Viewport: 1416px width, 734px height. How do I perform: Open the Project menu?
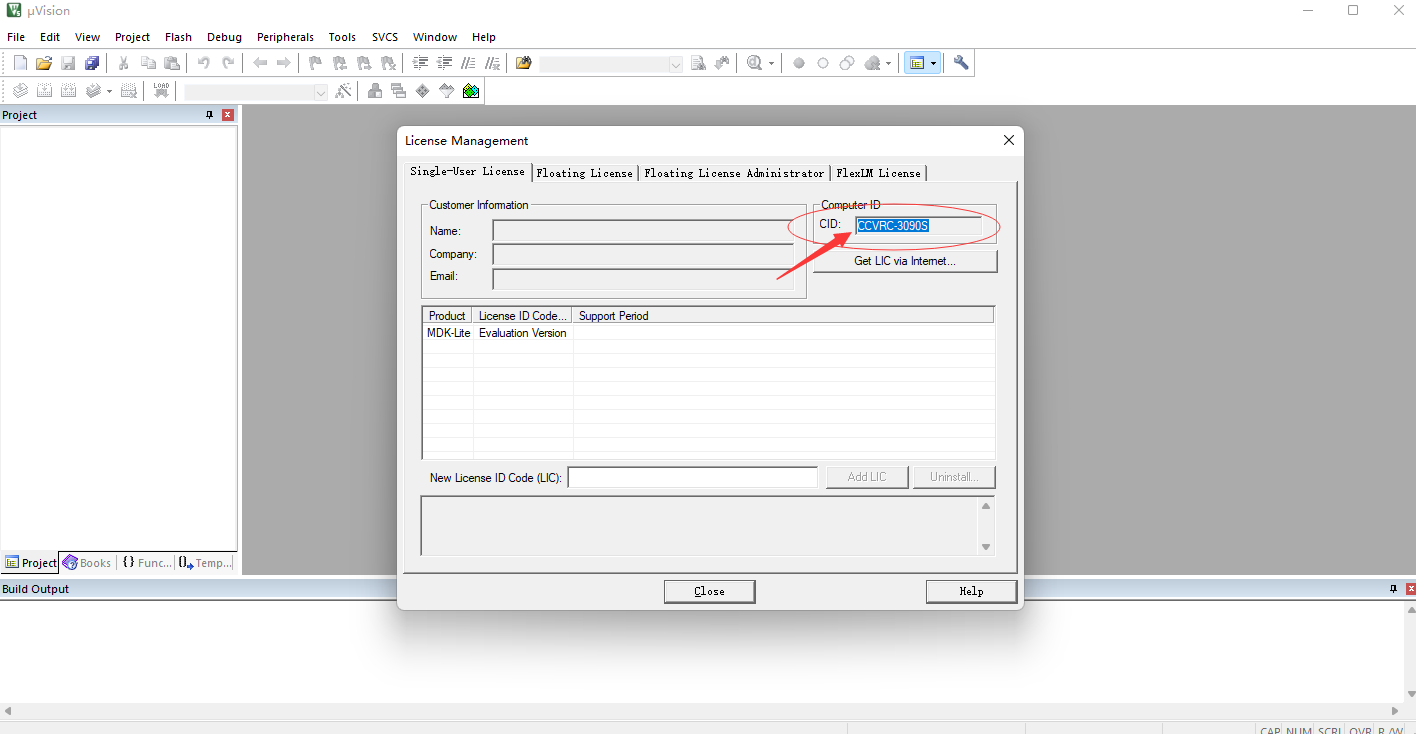(x=132, y=37)
